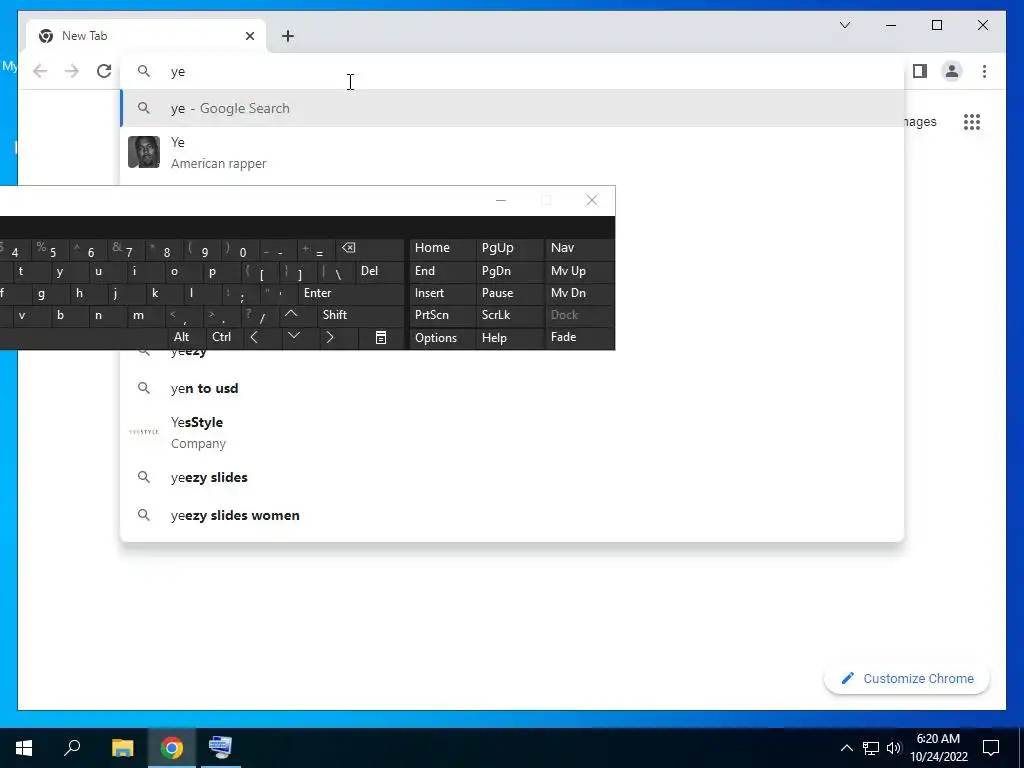1024x768 pixels.
Task: Click the Home key on the on-screen keyboard
Action: click(x=442, y=248)
